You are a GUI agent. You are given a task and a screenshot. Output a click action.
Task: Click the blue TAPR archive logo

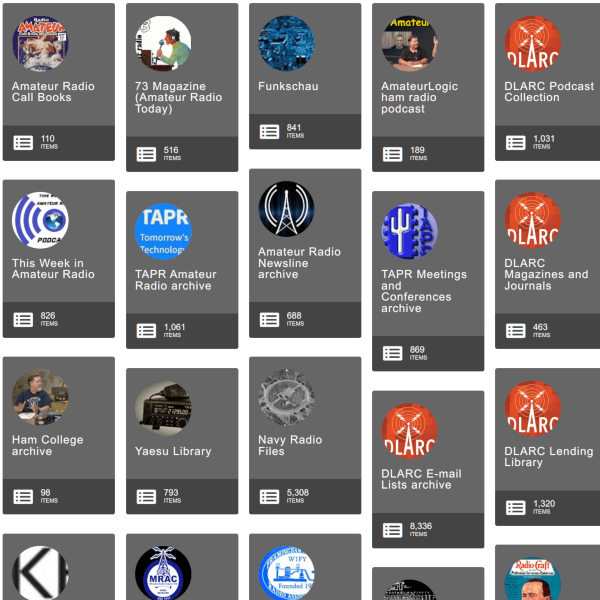[x=164, y=232]
